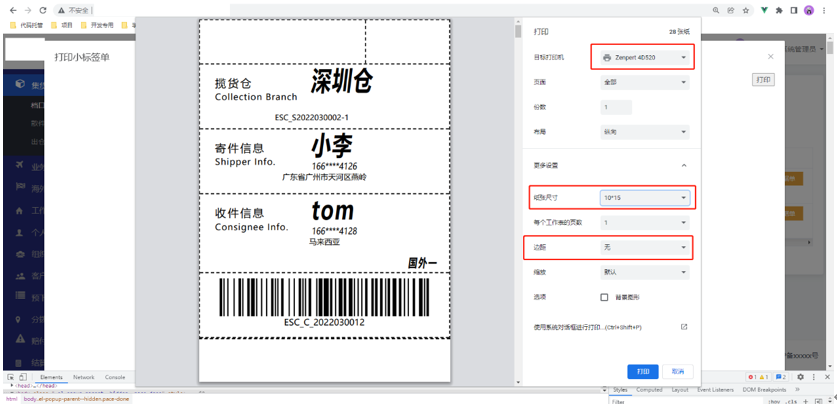Image resolution: width=837 pixels, height=404 pixels.
Task: Open the DOM Breakpoints tab
Action: pos(764,390)
